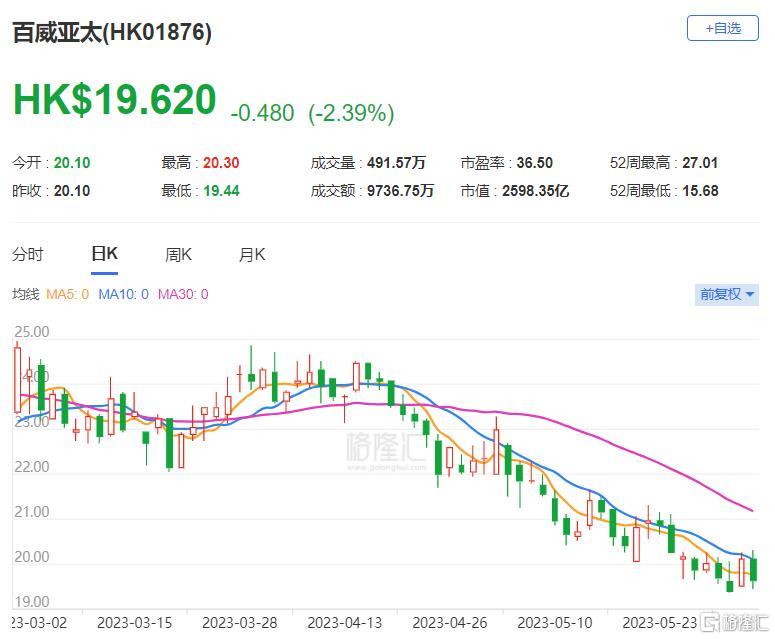Click 52周最高 value 27.01
The image size is (775, 639).
700,163
